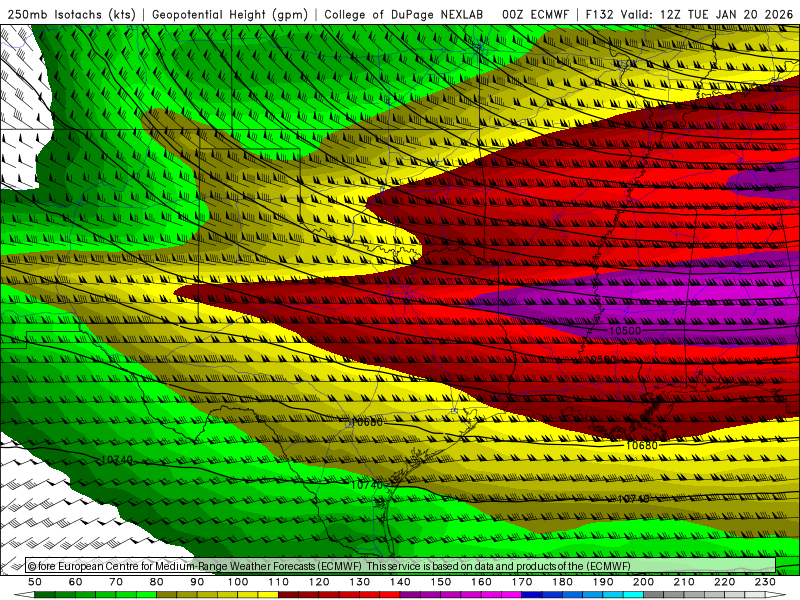Click the 160 knot colorbar label

point(481,582)
